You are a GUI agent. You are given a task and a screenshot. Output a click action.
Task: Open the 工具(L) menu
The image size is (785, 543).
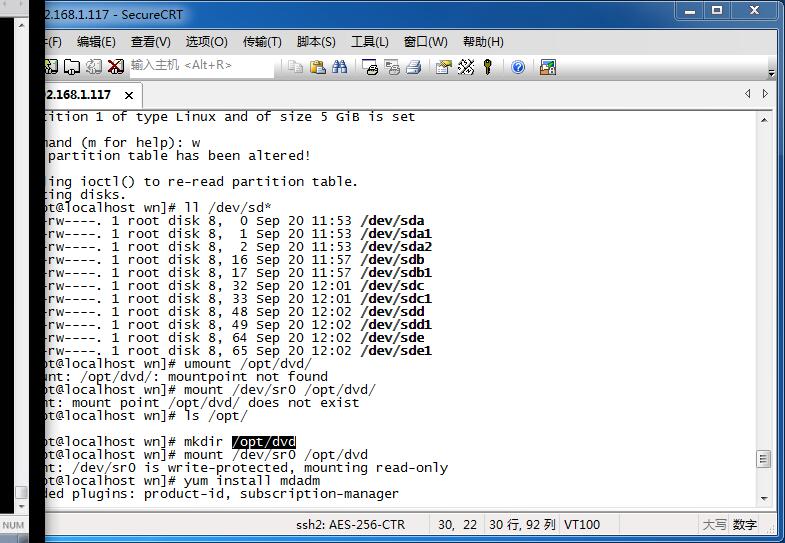(369, 42)
